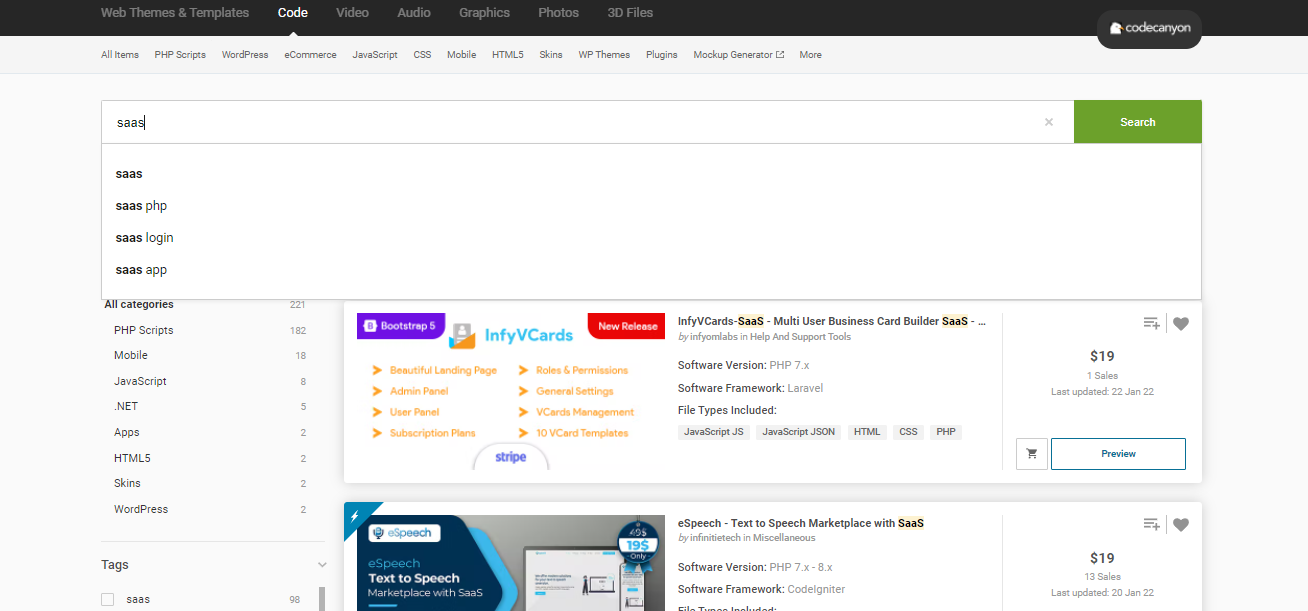This screenshot has height=611, width=1308.
Task: Open Mockup Generator external link
Action: coord(738,55)
